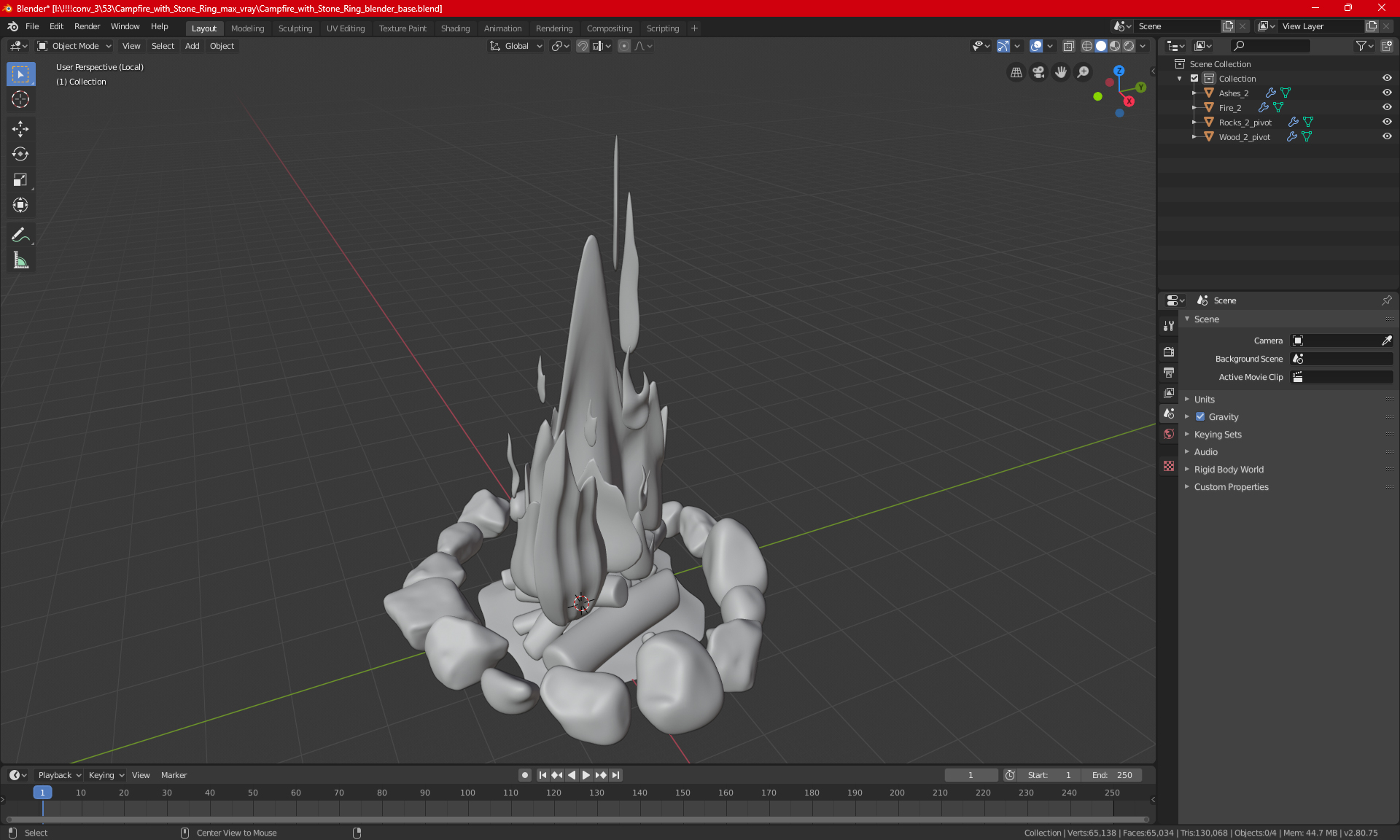Click the End frame field
This screenshot has width=1400, height=840.
[x=1112, y=775]
